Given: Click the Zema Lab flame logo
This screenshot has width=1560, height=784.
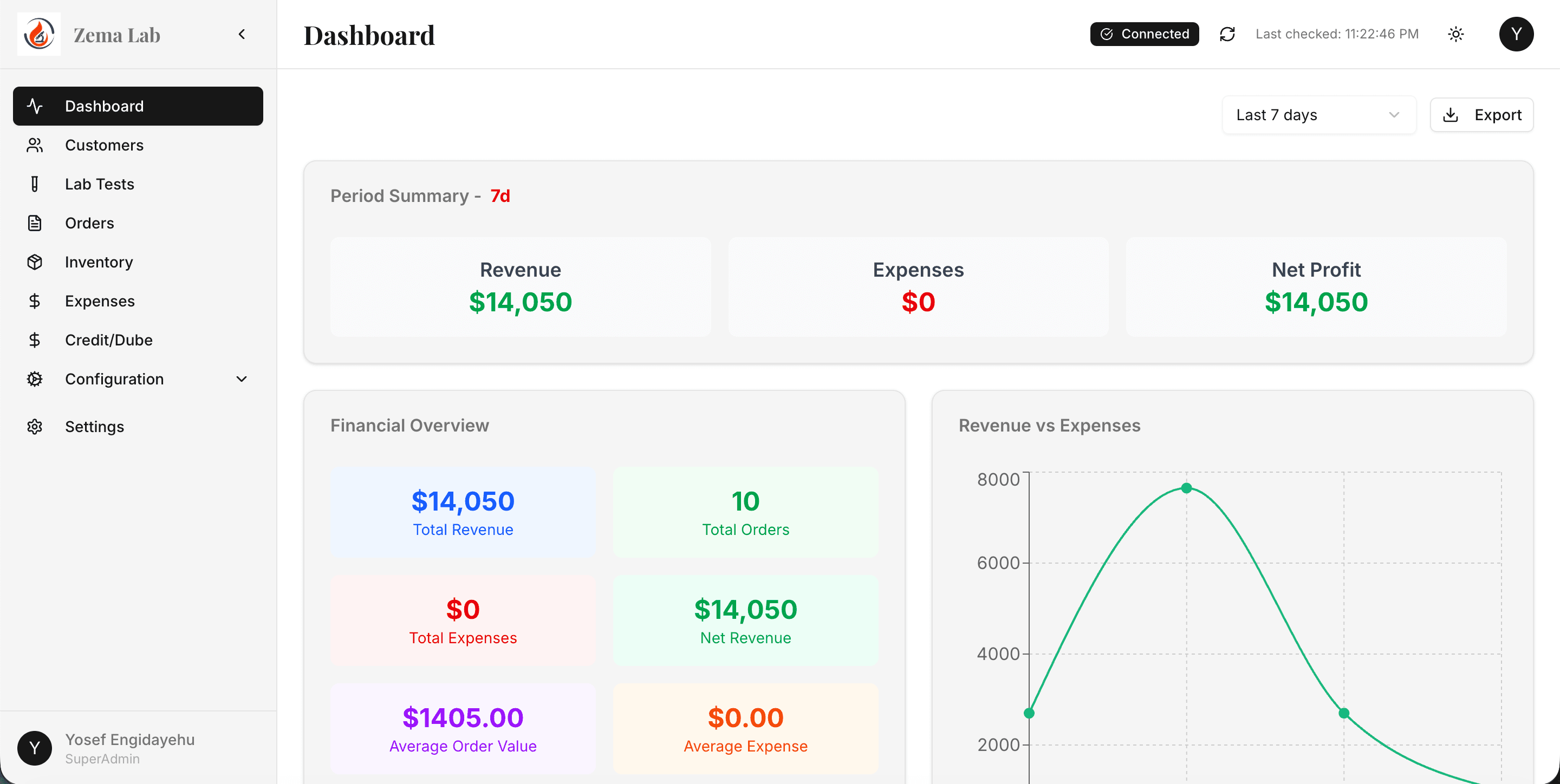Looking at the screenshot, I should click(x=39, y=34).
